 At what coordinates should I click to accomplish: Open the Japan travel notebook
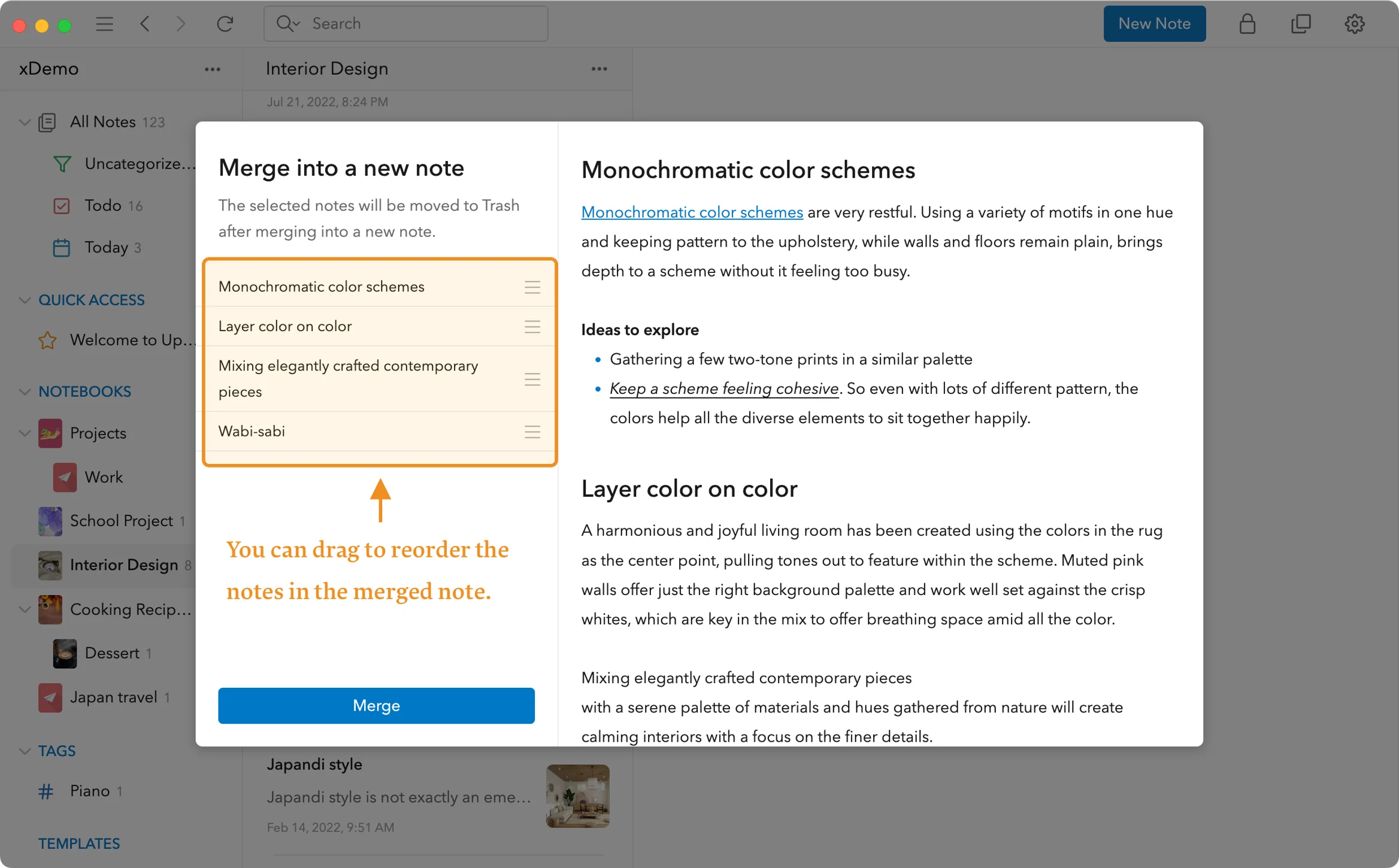click(113, 697)
